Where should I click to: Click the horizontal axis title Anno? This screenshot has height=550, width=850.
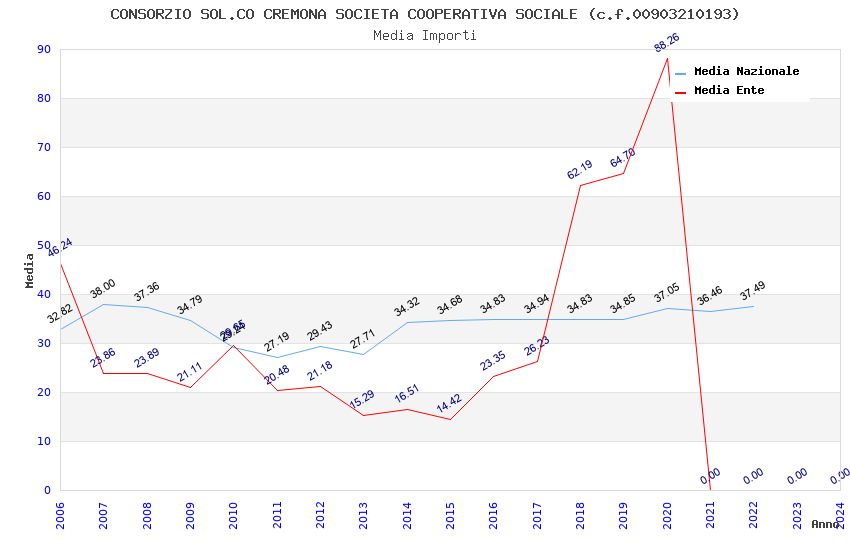(x=825, y=524)
